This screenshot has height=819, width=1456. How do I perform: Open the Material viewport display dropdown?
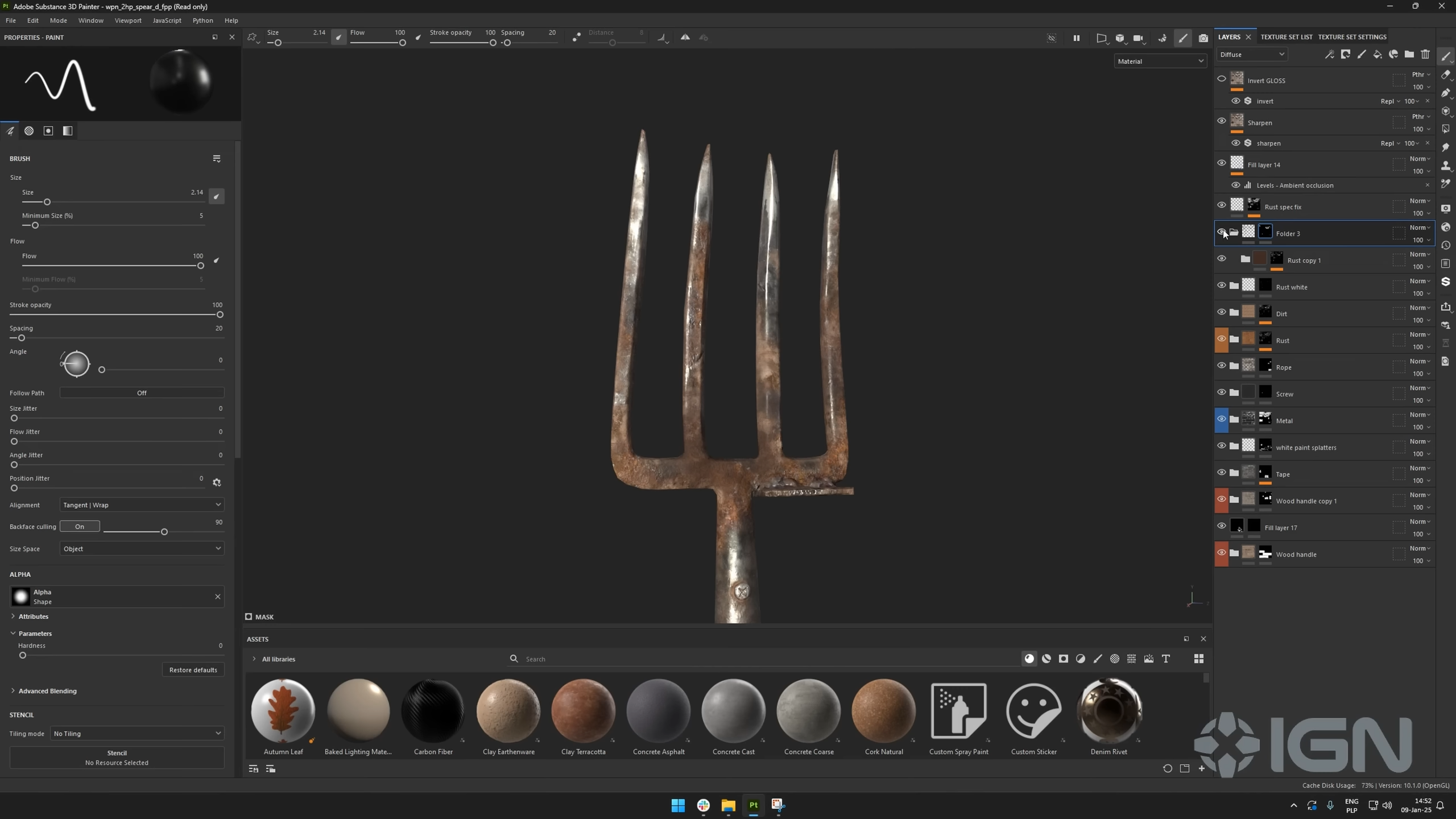click(1160, 61)
